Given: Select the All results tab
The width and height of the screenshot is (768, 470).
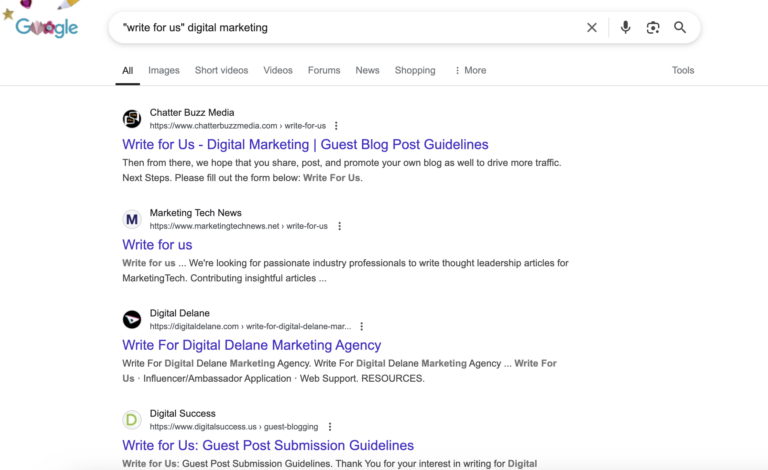Looking at the screenshot, I should tap(127, 70).
